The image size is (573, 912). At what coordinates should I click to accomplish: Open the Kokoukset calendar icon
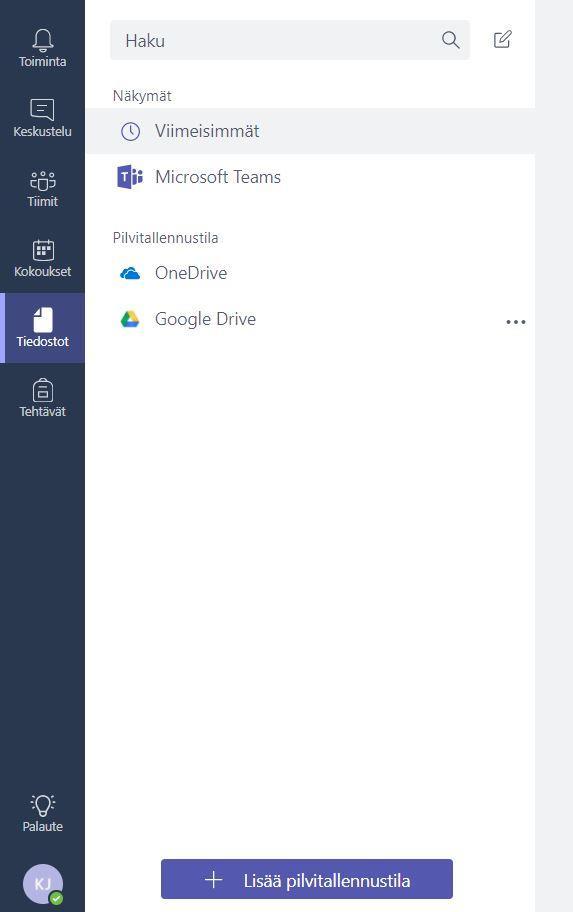42,250
